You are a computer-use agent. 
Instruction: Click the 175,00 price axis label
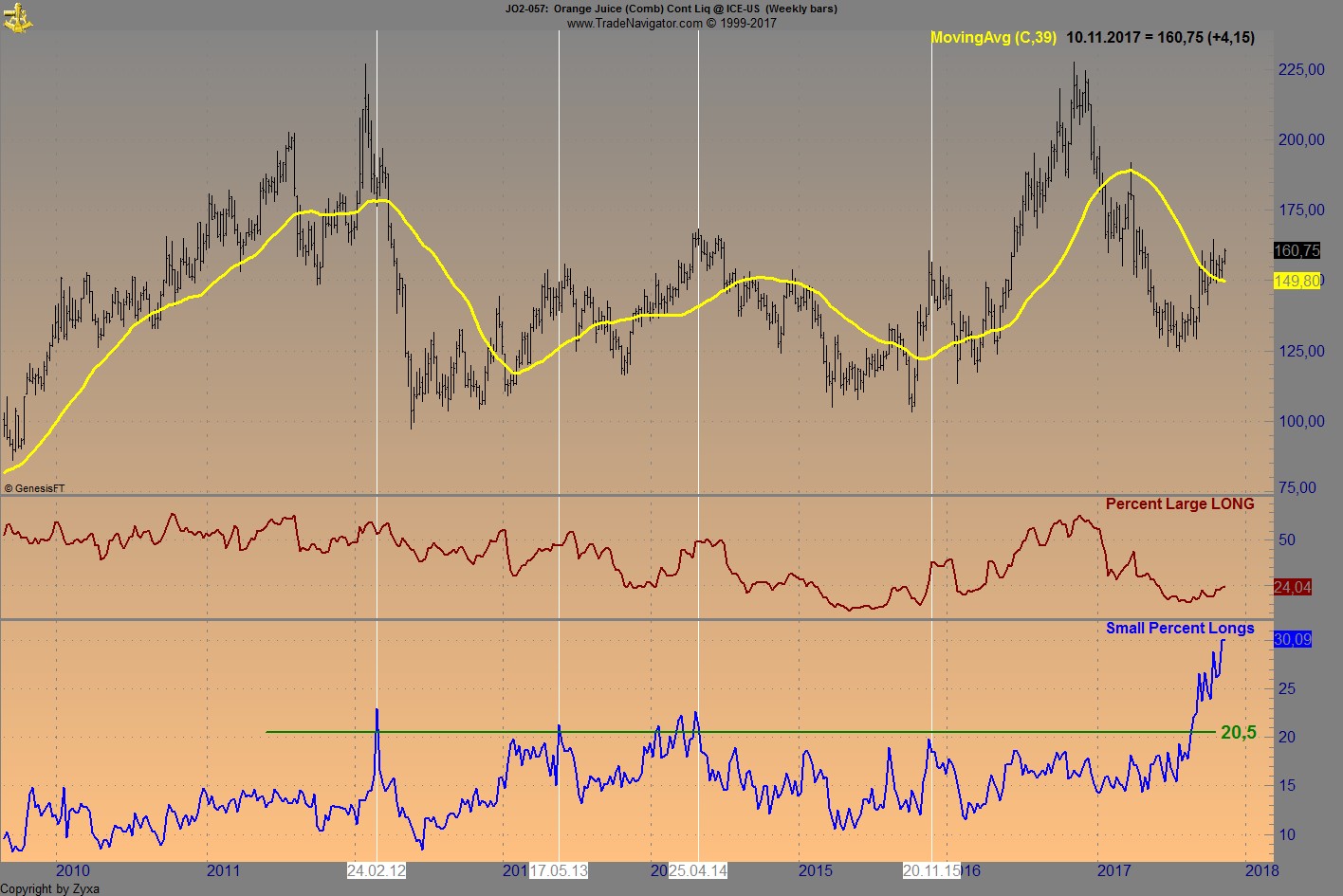[1301, 210]
